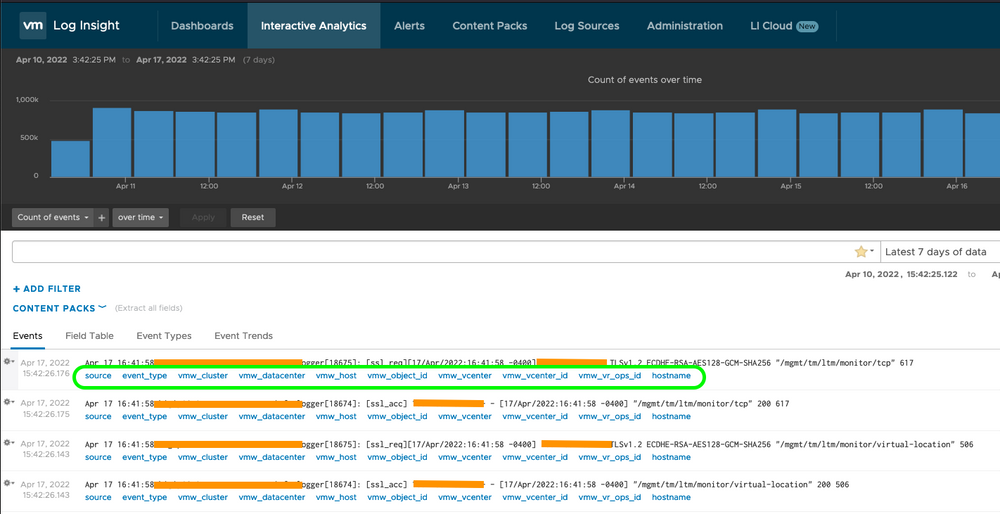Screen dimensions: 1000x514
Task: Click the vm Log Insight logo
Action: tap(70, 26)
